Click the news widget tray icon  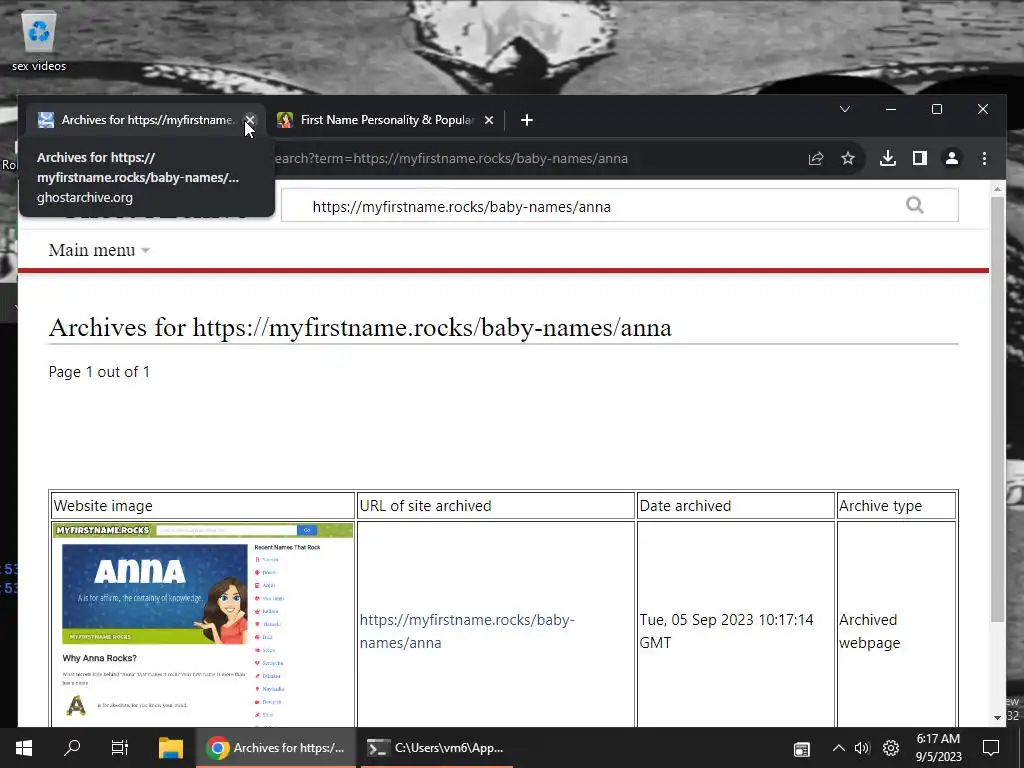(801, 749)
